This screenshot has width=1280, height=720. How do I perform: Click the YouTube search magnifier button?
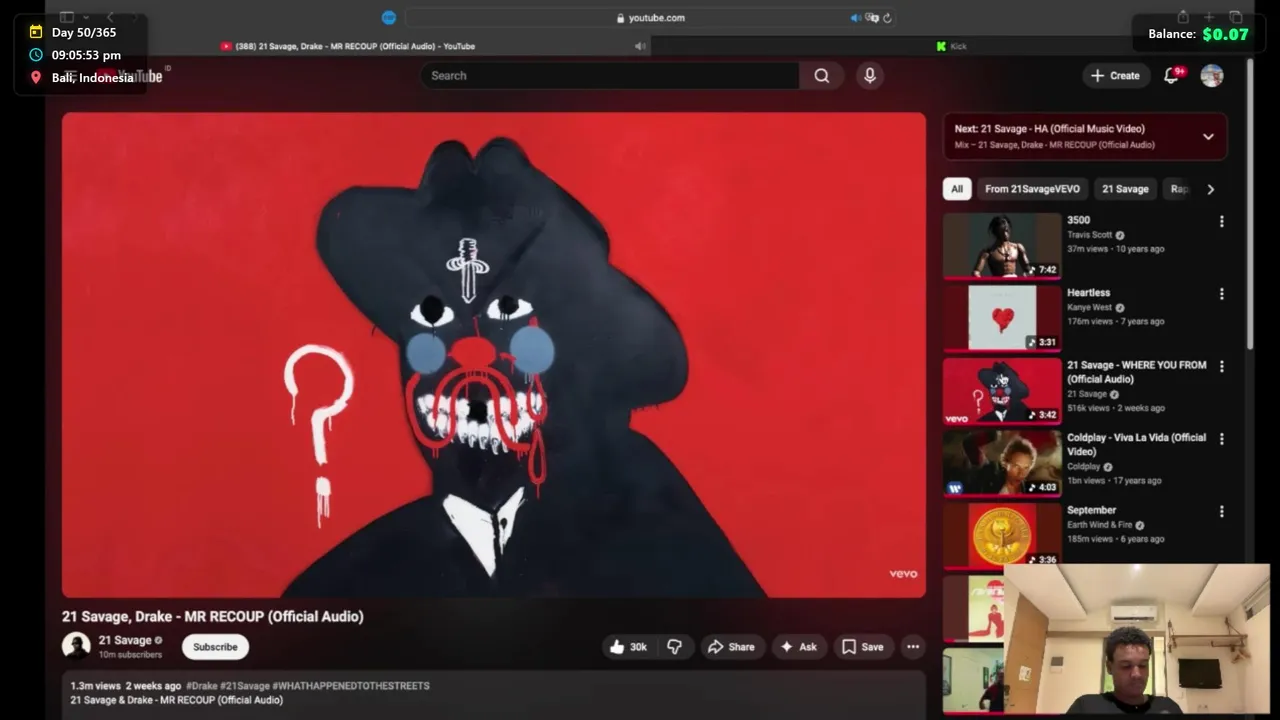[x=821, y=75]
